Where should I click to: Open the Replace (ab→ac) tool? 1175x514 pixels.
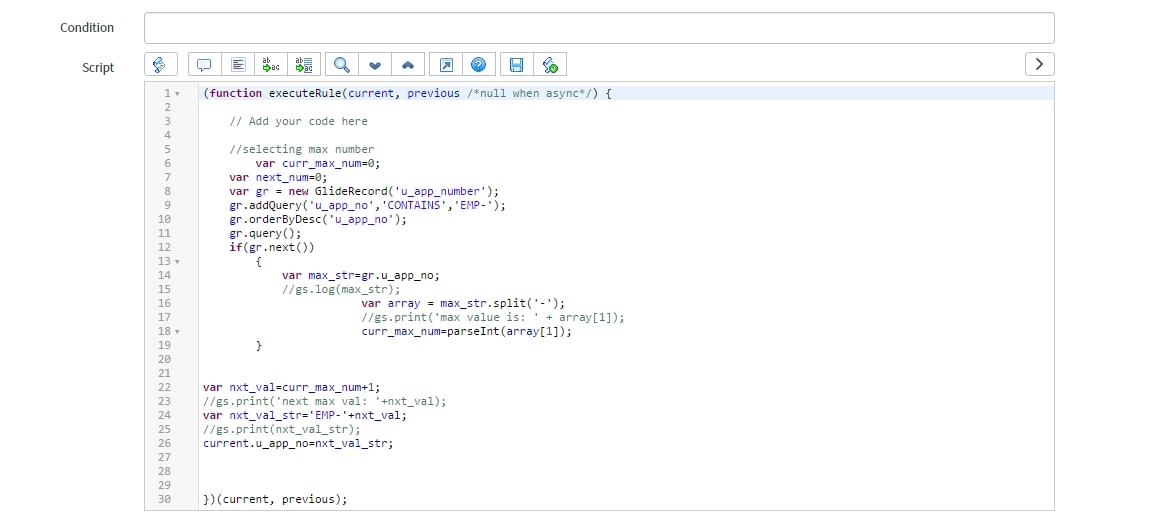[271, 64]
